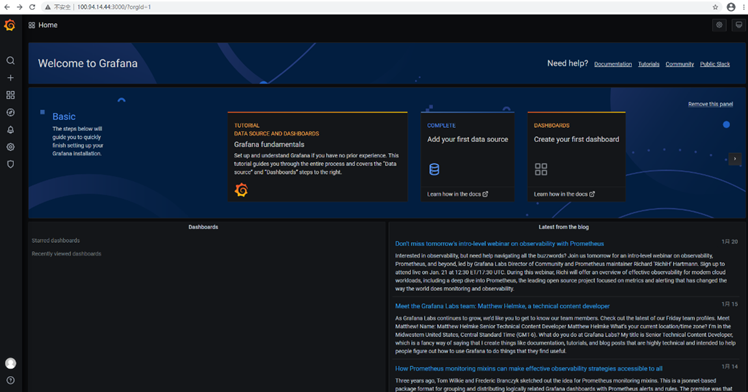The width and height of the screenshot is (748, 392).
Task: Open the Explore compass icon
Action: [10, 113]
